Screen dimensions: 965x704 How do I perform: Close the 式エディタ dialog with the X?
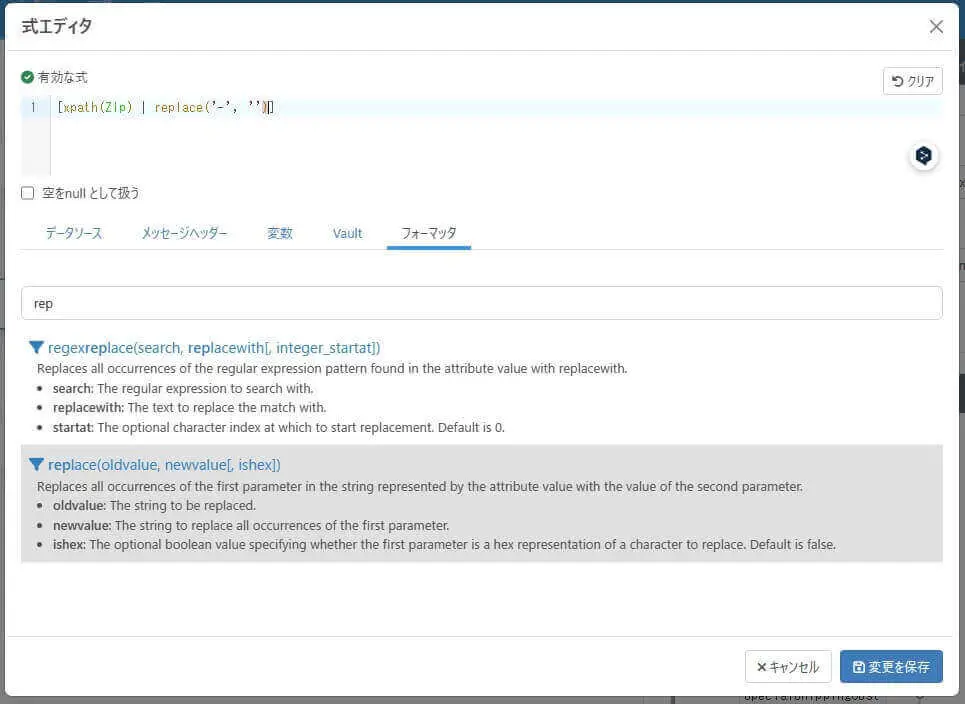(936, 26)
